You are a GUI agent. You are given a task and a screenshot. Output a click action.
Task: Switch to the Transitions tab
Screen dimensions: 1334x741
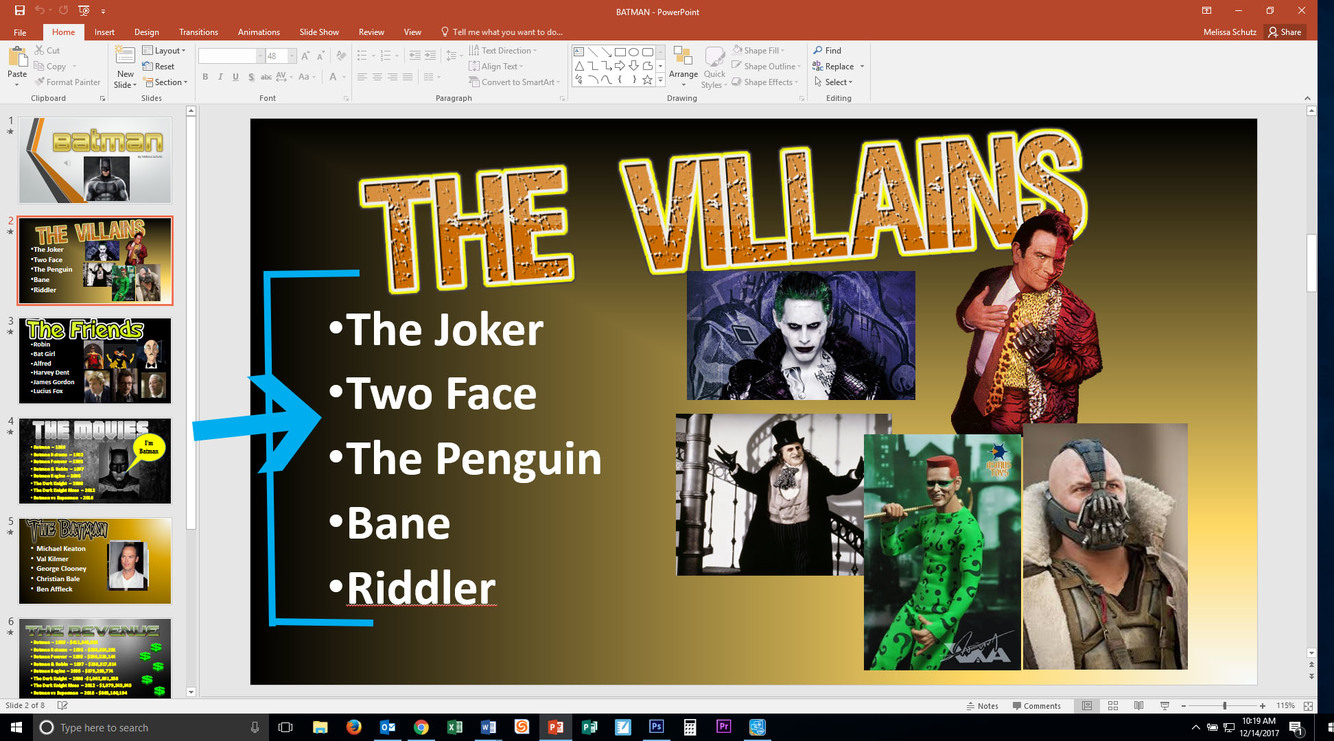pyautogui.click(x=198, y=32)
